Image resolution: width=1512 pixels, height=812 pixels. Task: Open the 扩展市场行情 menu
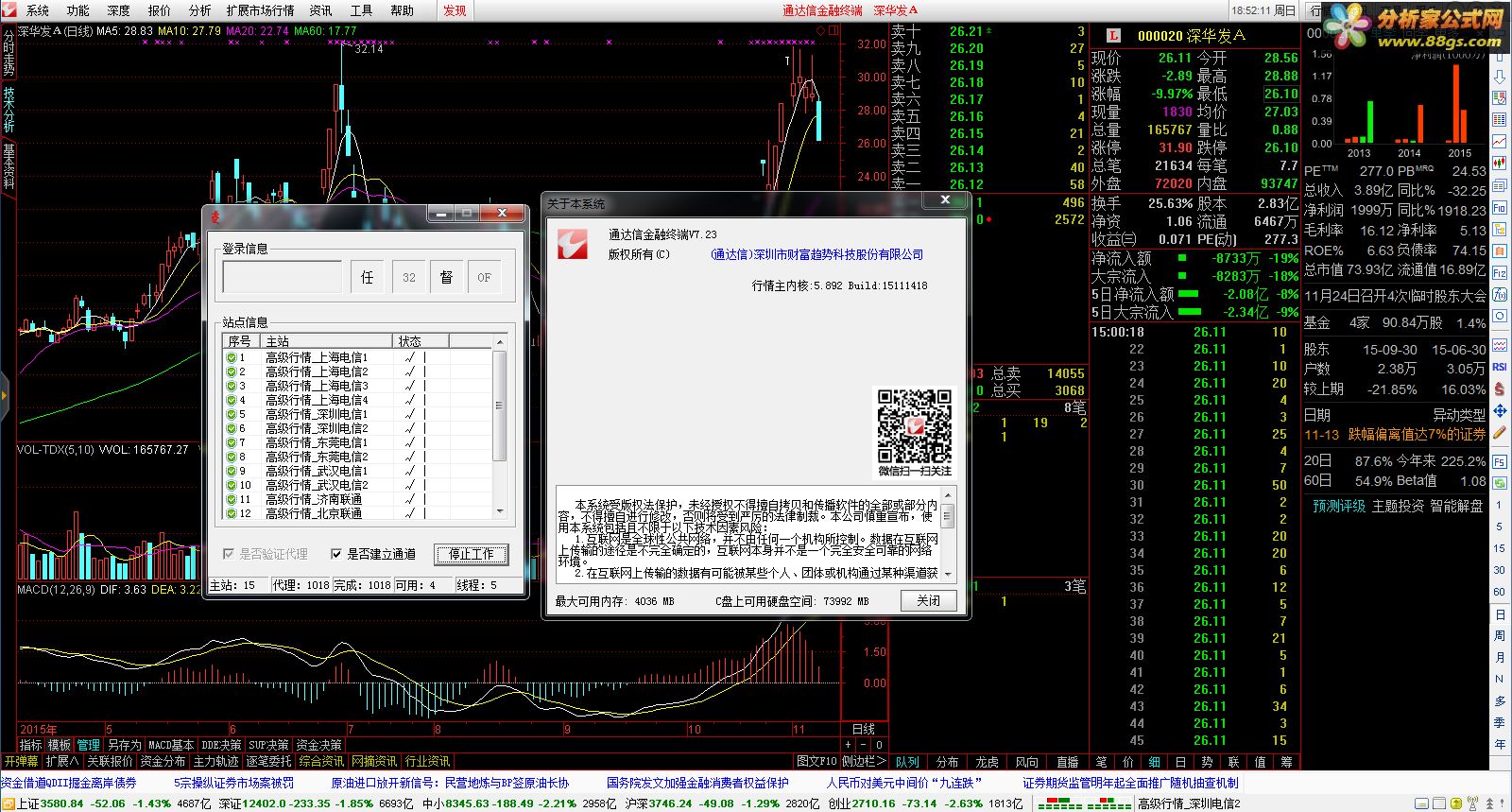pyautogui.click(x=261, y=10)
